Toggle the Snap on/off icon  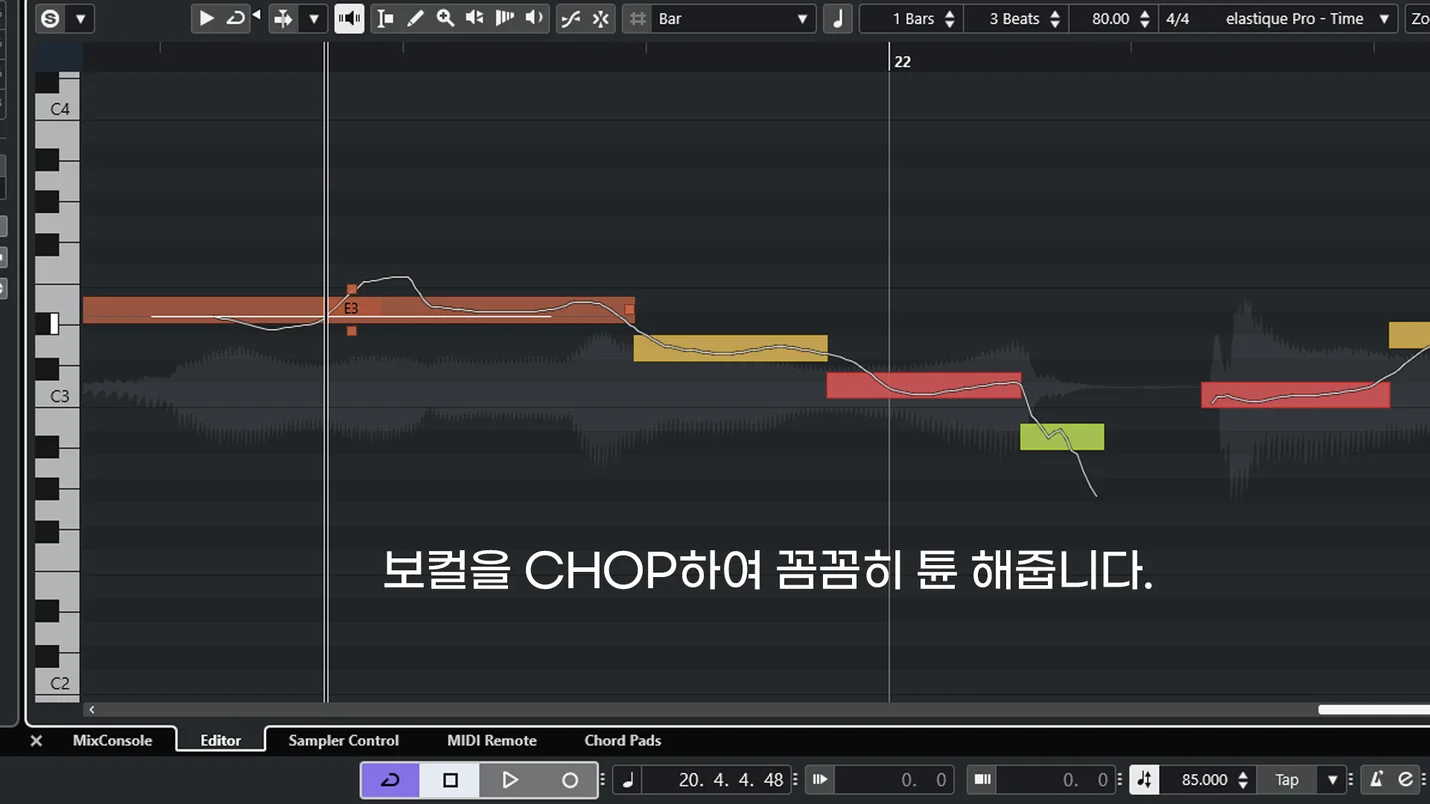click(x=600, y=18)
